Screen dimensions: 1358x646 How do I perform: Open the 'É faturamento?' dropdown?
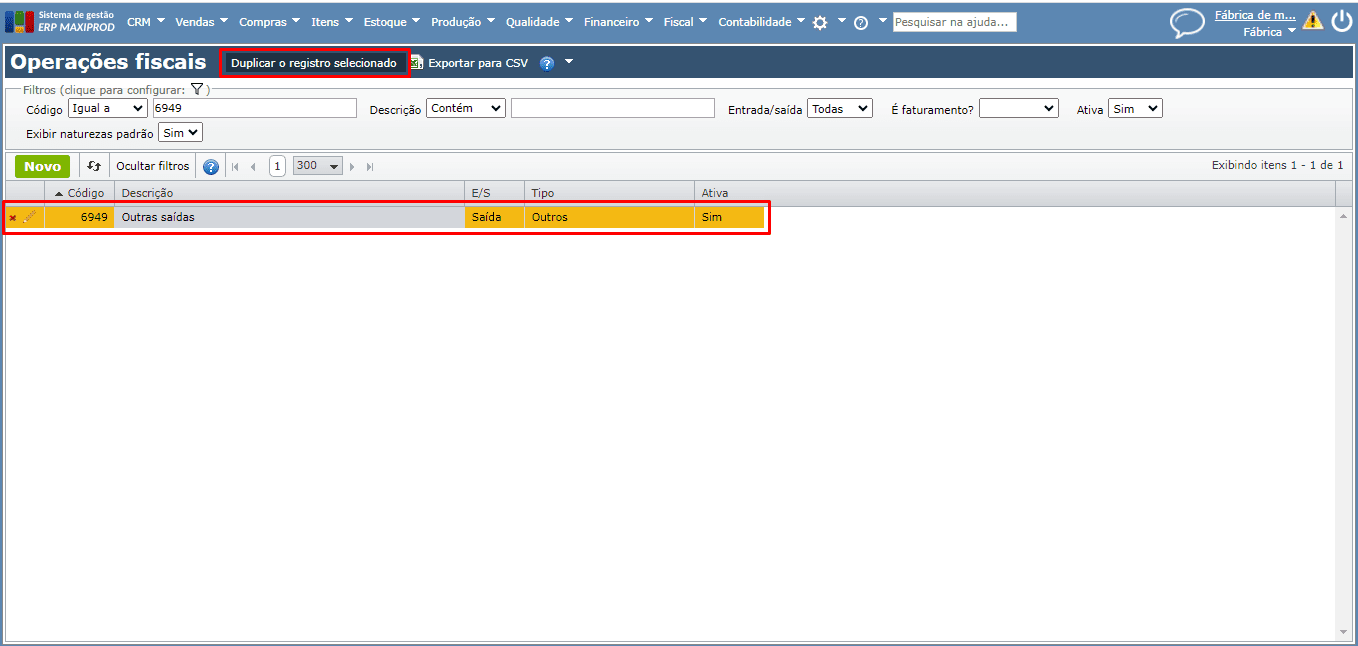tap(1018, 108)
